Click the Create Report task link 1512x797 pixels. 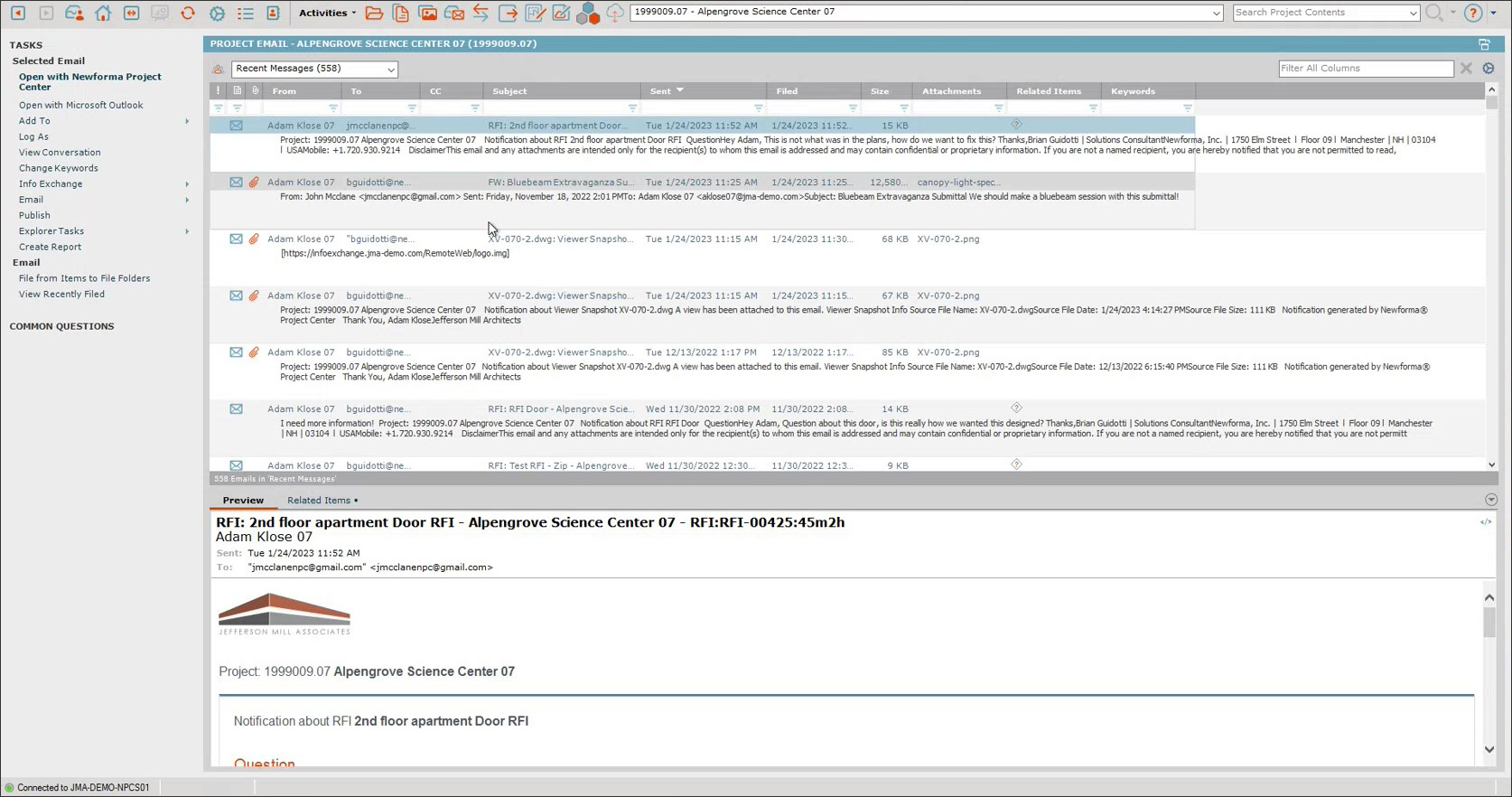click(x=50, y=247)
